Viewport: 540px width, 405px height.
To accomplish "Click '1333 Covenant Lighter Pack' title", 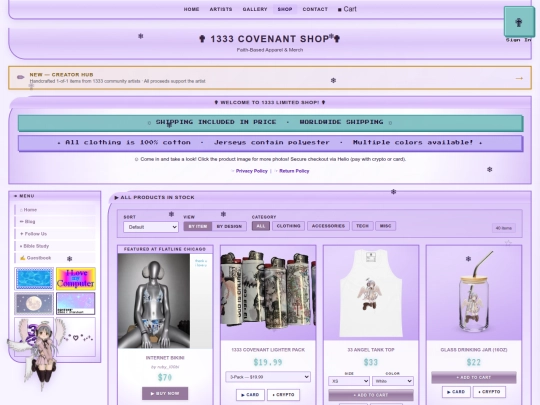I will click(268, 350).
